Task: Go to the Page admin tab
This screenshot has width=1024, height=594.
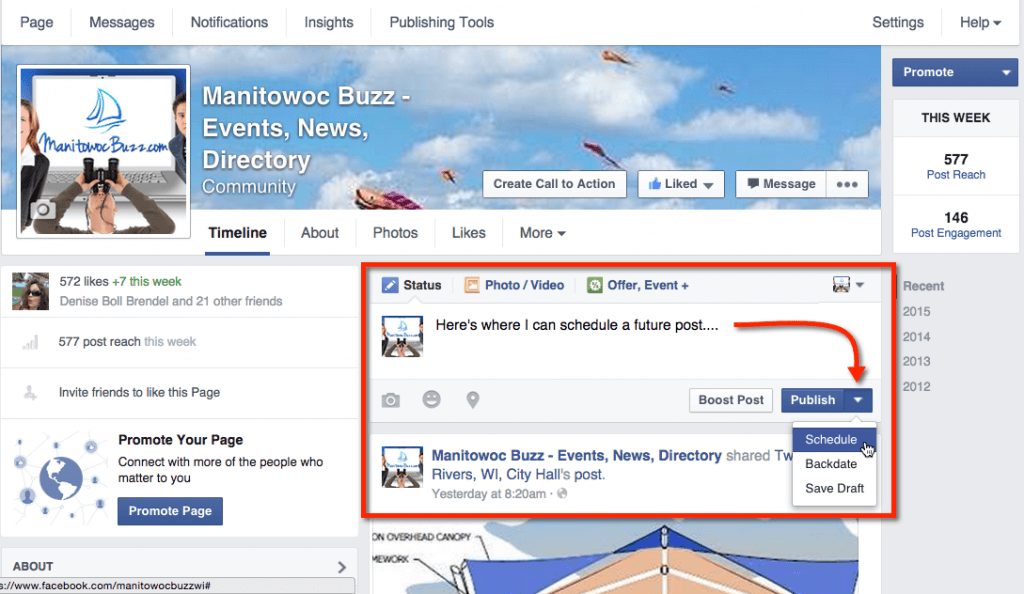Action: click(x=37, y=22)
